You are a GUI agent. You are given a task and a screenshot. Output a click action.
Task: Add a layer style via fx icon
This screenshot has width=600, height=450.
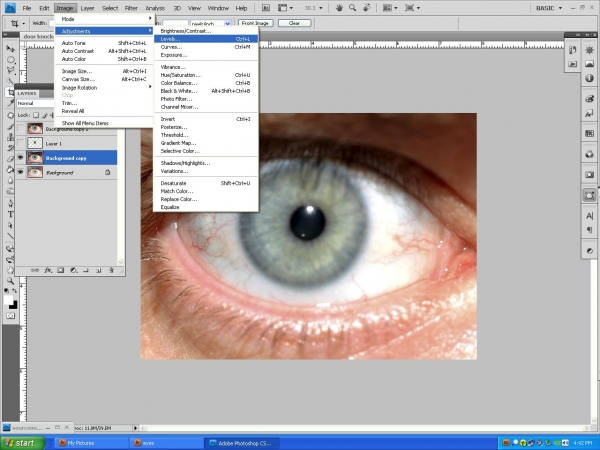pos(48,270)
